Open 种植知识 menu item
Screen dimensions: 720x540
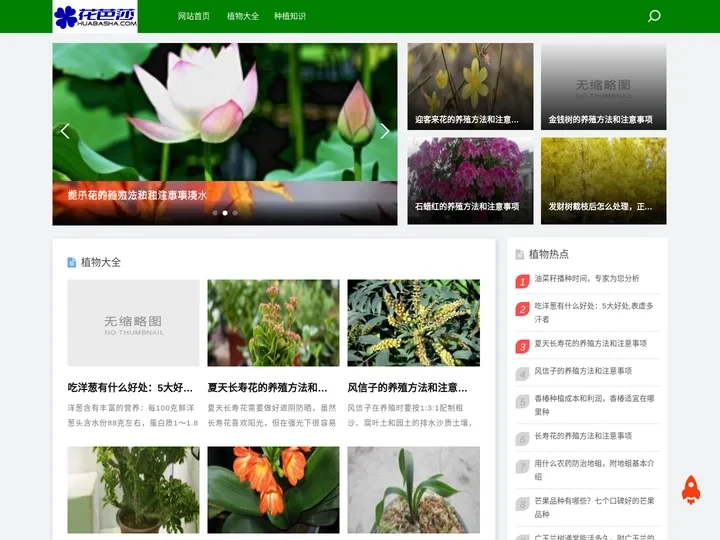(x=290, y=16)
